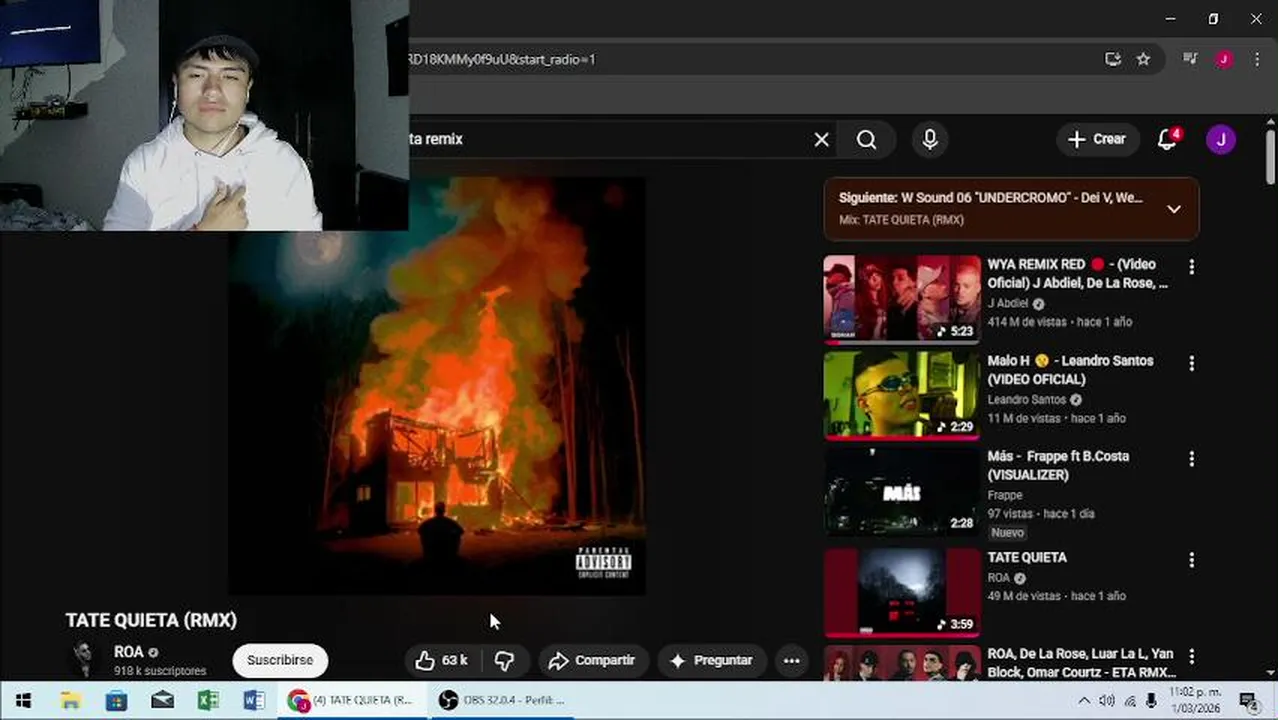Screen dimensions: 1278x720
Task: Open Excel from the taskbar
Action: tap(208, 700)
